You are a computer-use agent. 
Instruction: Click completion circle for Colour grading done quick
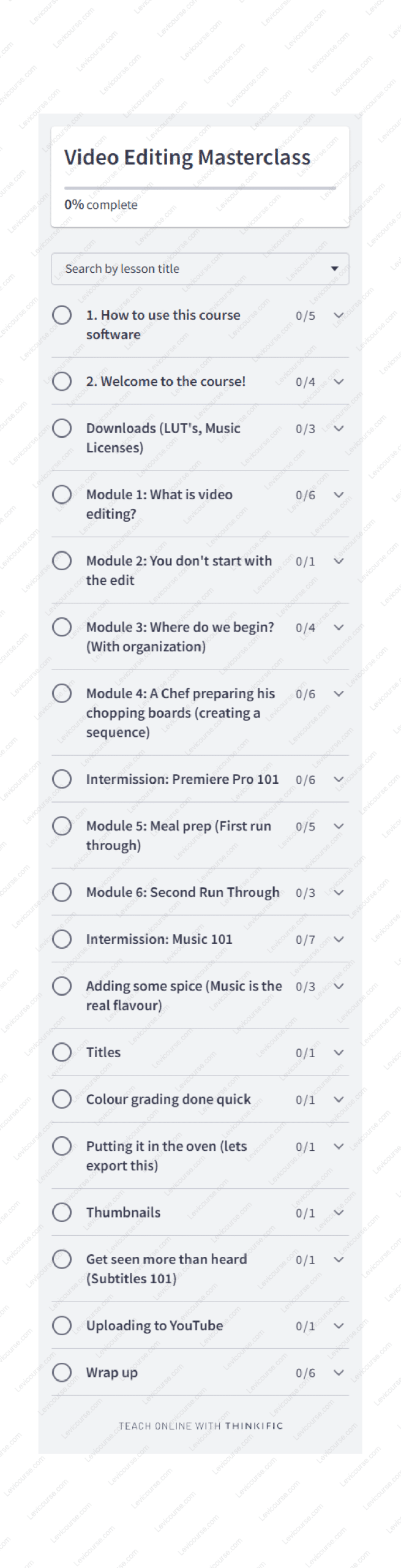pyautogui.click(x=62, y=1099)
